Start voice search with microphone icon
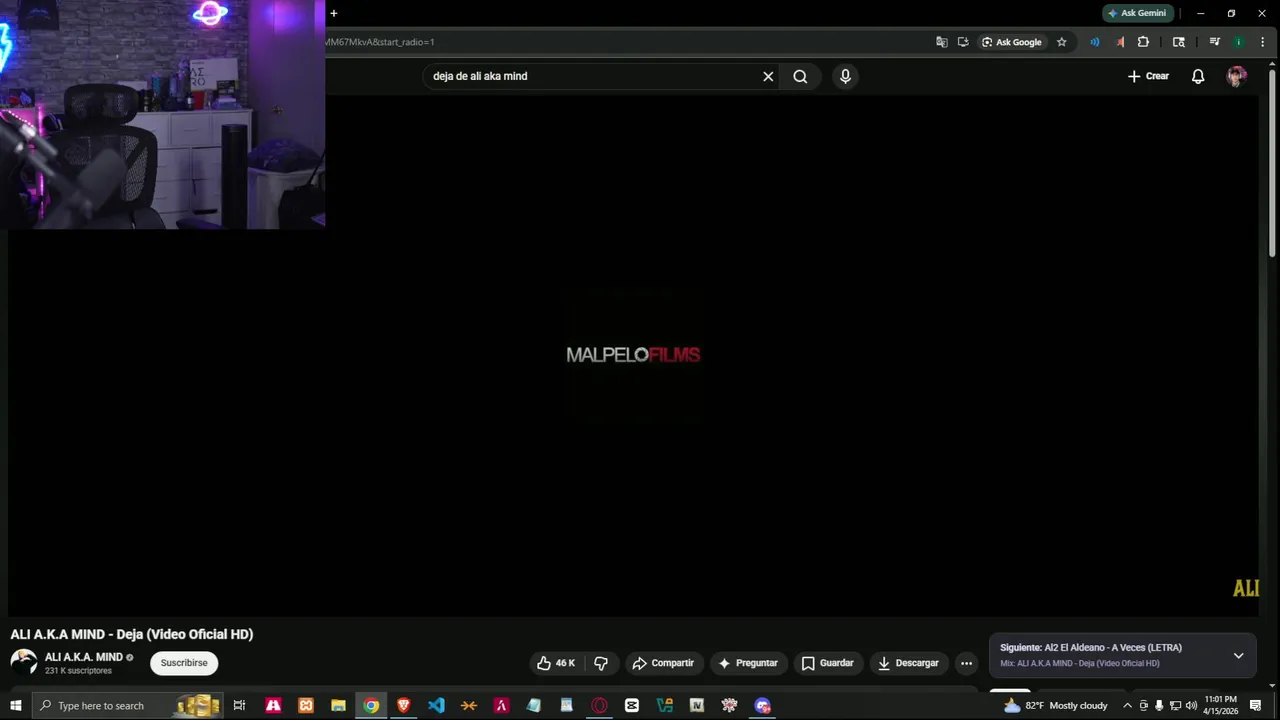 pyautogui.click(x=845, y=76)
